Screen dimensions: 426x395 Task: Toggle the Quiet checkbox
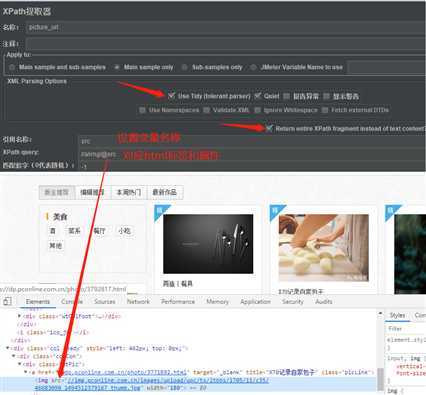(x=257, y=96)
